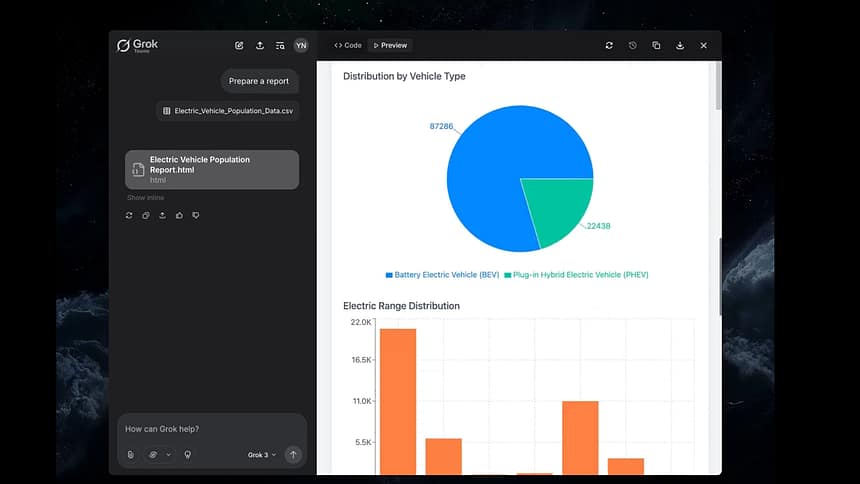Viewport: 860px width, 484px height.
Task: Open version history clock icon
Action: [632, 45]
